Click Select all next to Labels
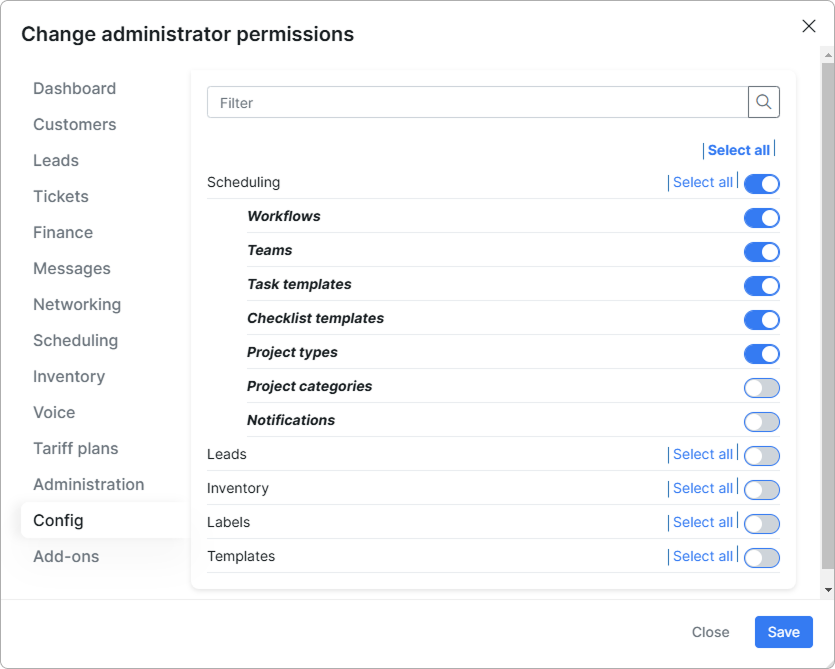This screenshot has width=835, height=669. [703, 522]
